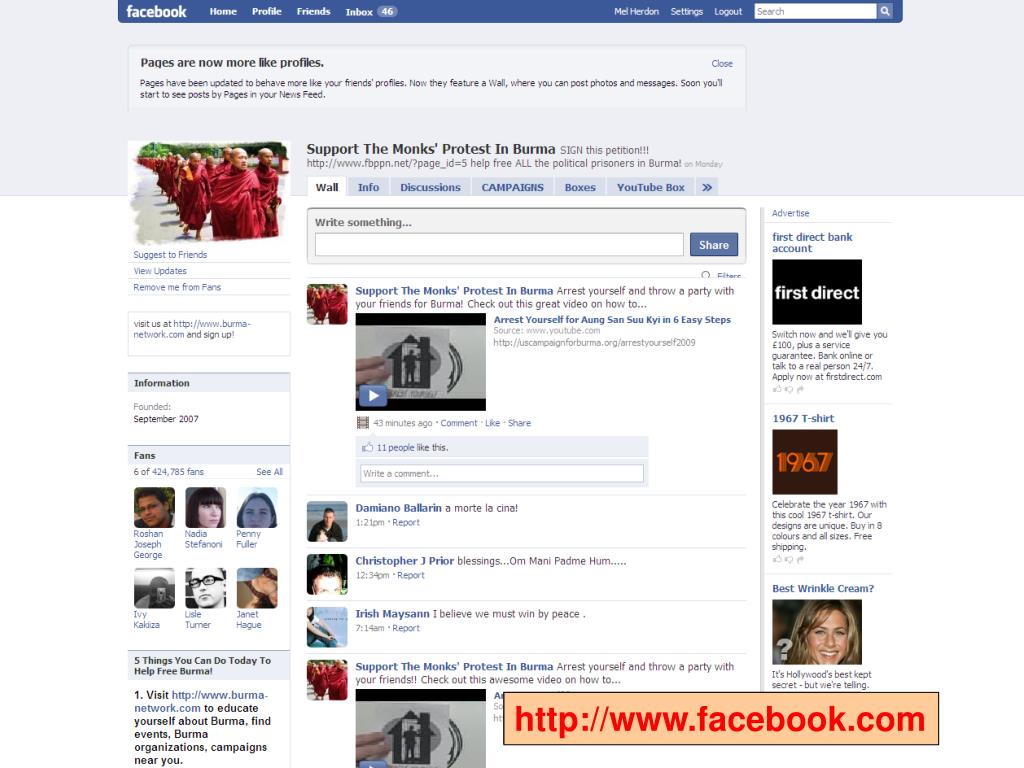This screenshot has height=768, width=1024.
Task: Open burma-network.com link in the sidebar box
Action: tap(192, 329)
